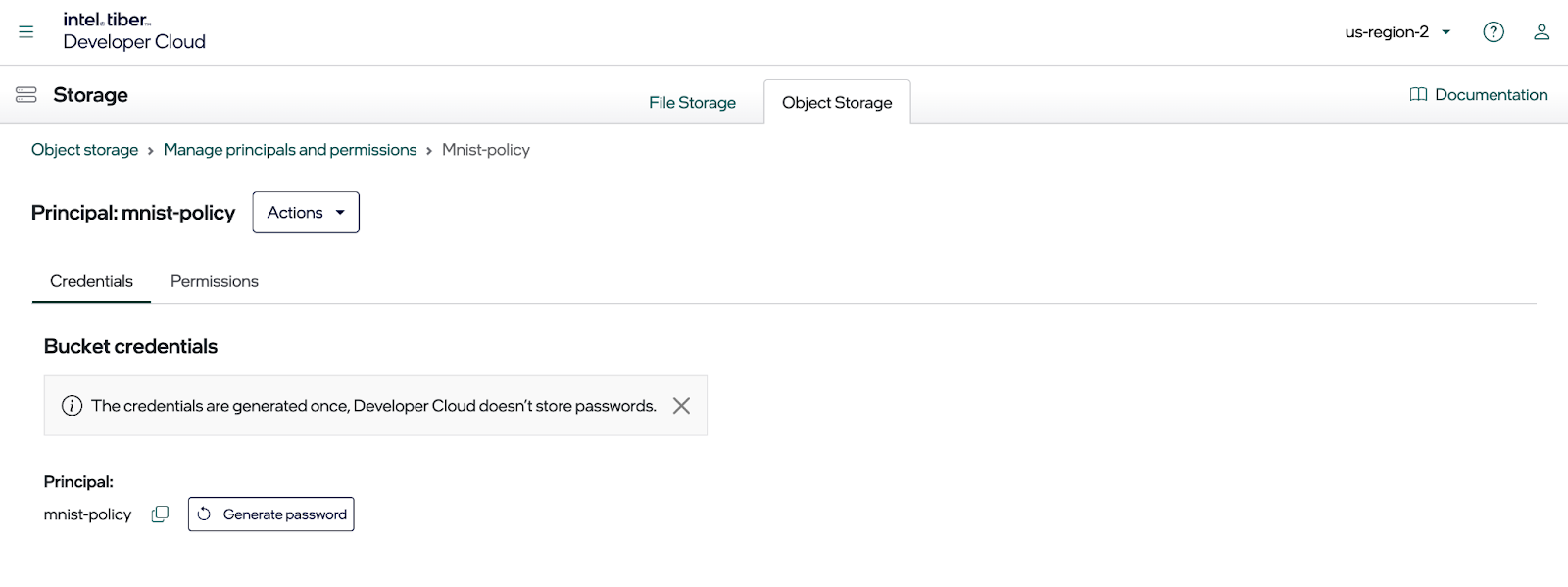Switch to the File Storage tab
The height and width of the screenshot is (587, 1568).
click(x=692, y=103)
